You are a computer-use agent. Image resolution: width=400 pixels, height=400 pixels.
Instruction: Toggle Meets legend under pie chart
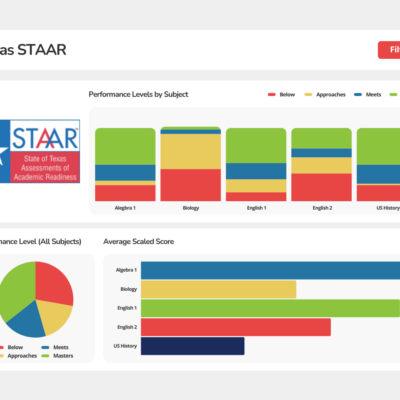55,347
